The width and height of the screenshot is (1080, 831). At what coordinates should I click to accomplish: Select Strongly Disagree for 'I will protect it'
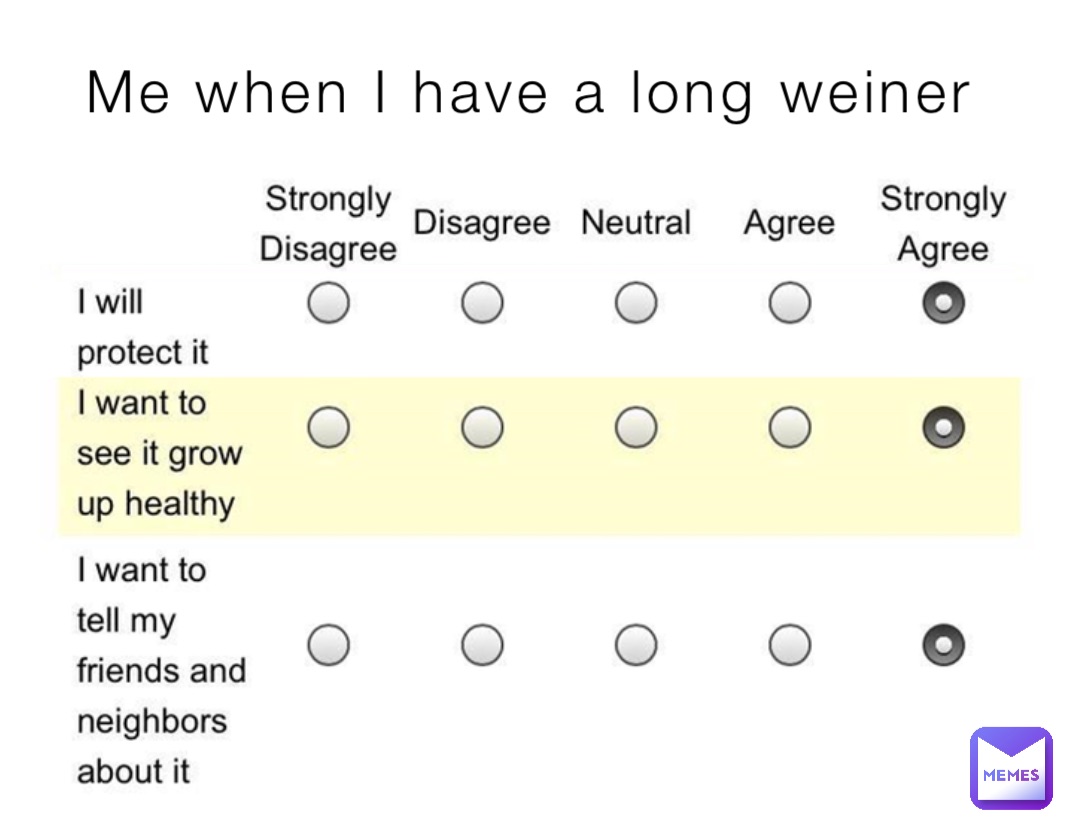[329, 303]
